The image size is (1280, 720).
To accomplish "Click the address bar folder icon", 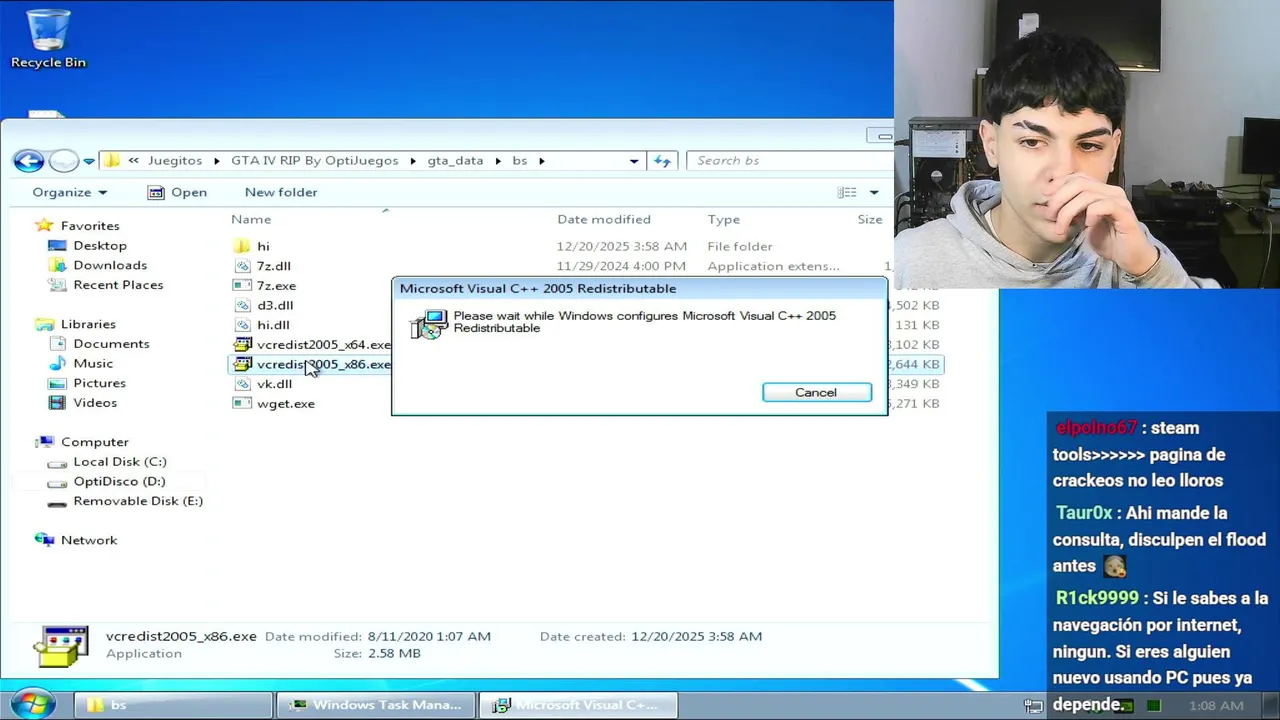I will [x=112, y=160].
